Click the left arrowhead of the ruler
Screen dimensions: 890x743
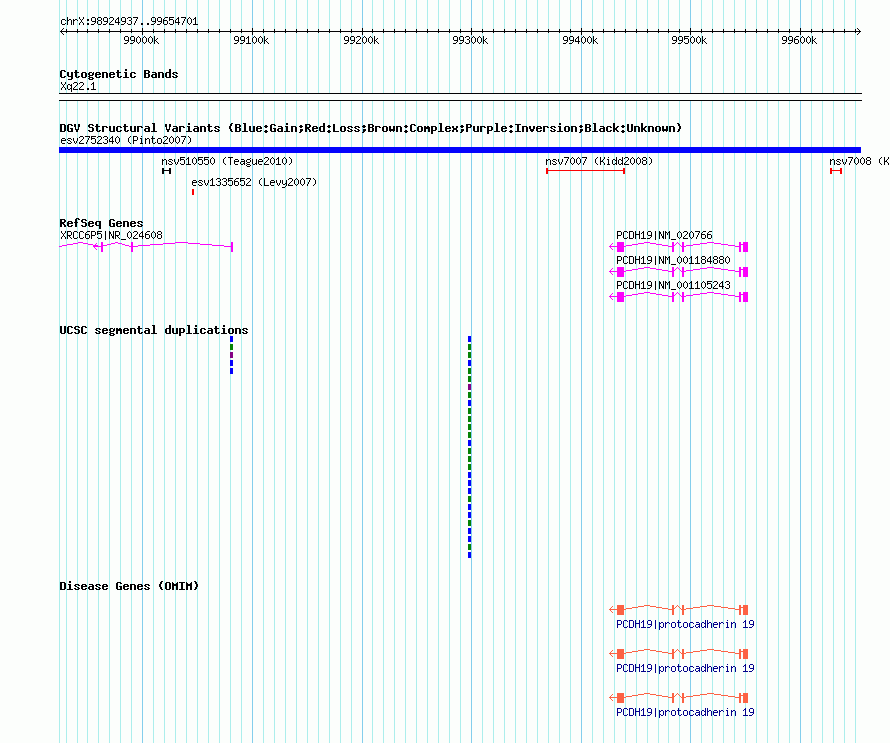tap(62, 32)
